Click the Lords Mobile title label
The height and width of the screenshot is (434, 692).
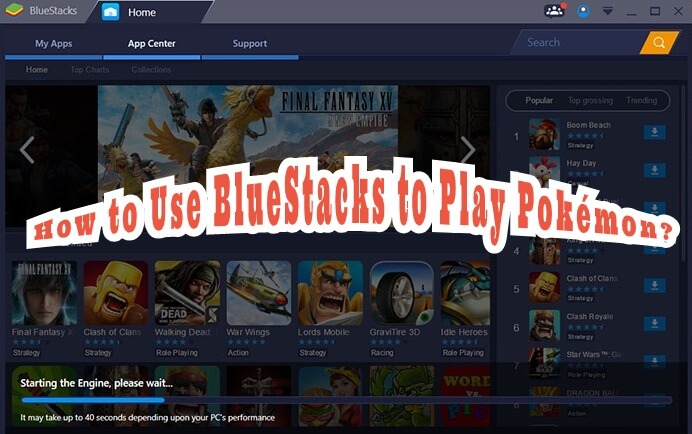tap(323, 332)
